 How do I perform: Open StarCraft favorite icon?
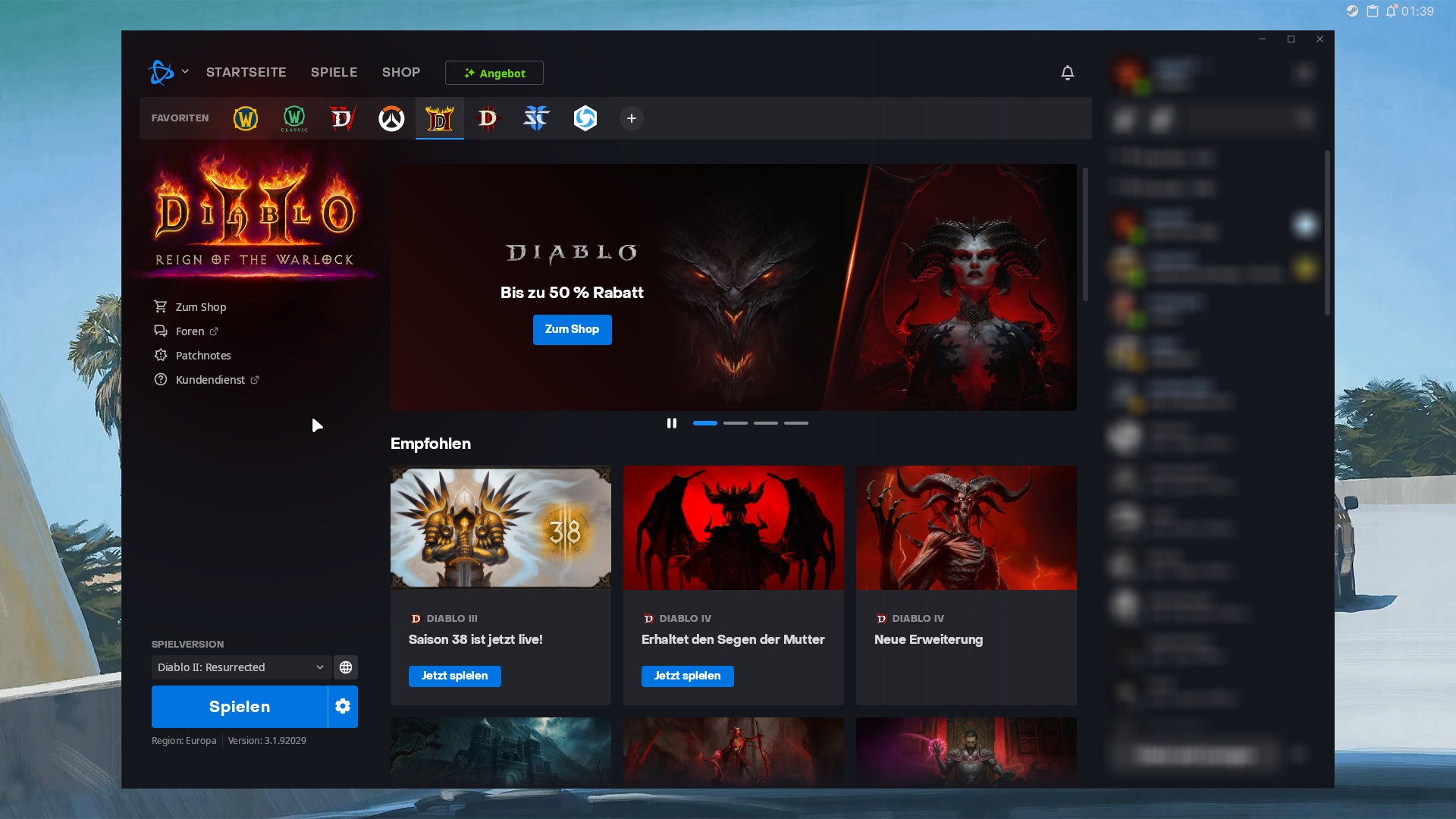536,118
